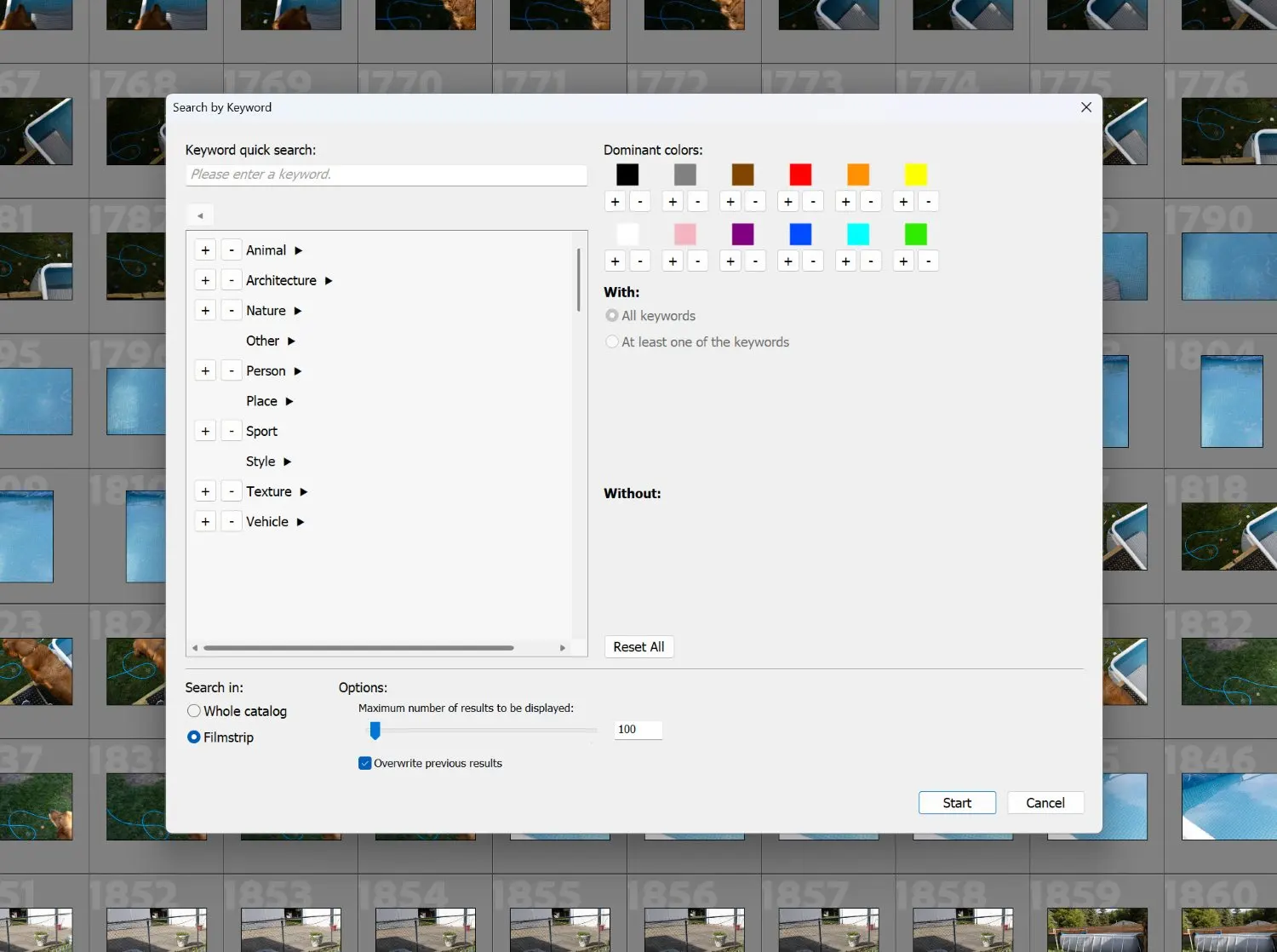The width and height of the screenshot is (1277, 952).
Task: Click the plus icon next to Sport
Action: 204,431
